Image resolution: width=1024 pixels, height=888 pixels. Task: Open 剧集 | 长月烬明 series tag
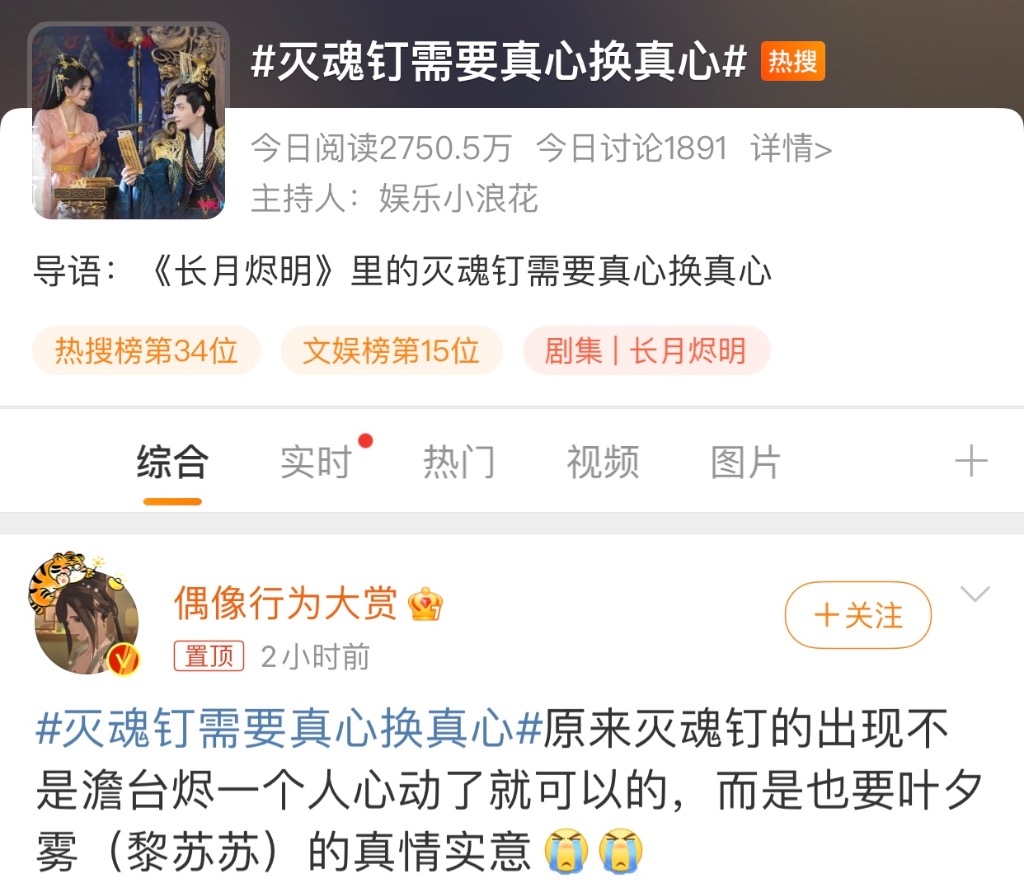tap(647, 351)
